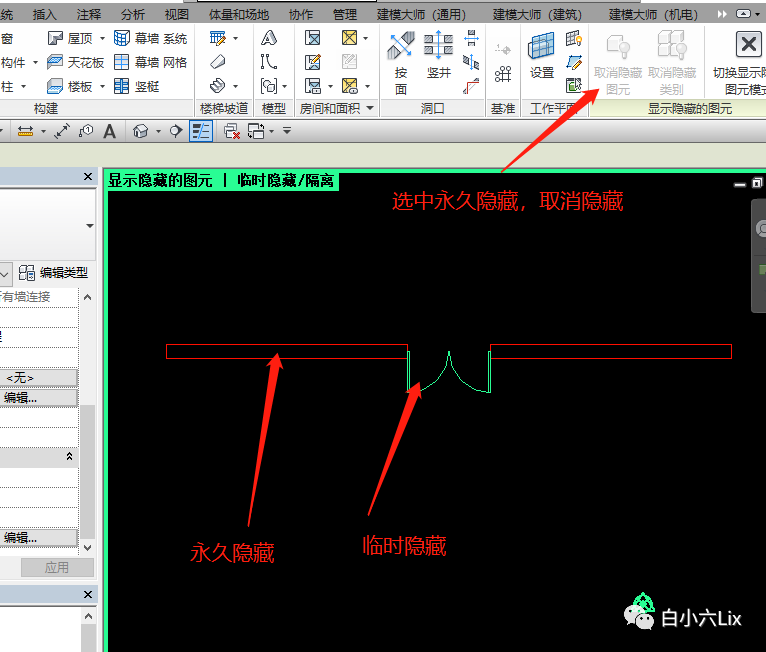Click the <无> property value button
Image resolution: width=766 pixels, height=652 pixels.
click(20, 378)
